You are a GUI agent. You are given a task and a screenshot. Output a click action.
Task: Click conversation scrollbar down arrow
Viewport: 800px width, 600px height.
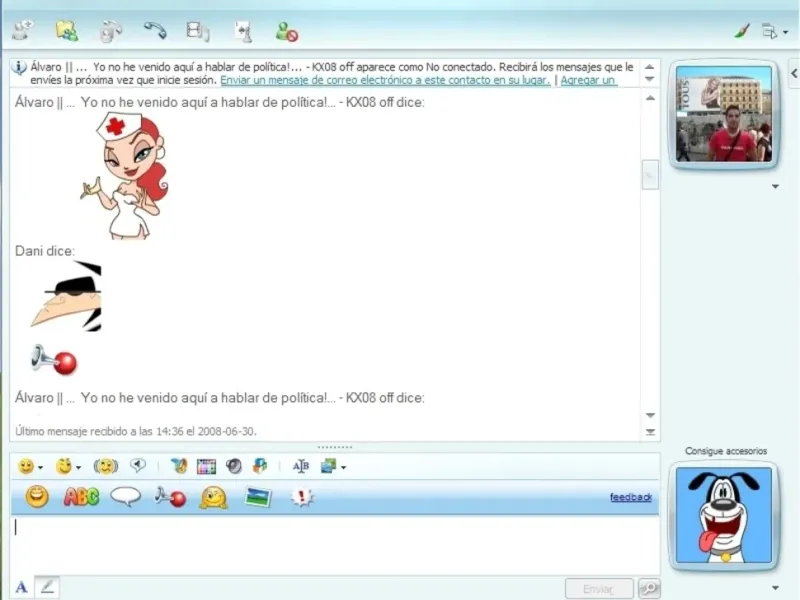(650, 415)
